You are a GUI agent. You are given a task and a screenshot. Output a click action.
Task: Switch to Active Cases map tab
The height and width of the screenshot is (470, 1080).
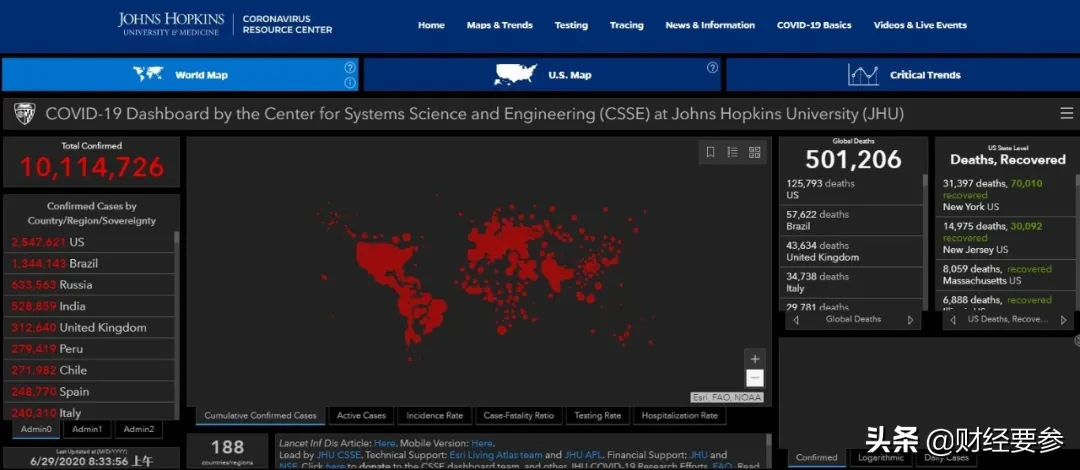[x=361, y=415]
